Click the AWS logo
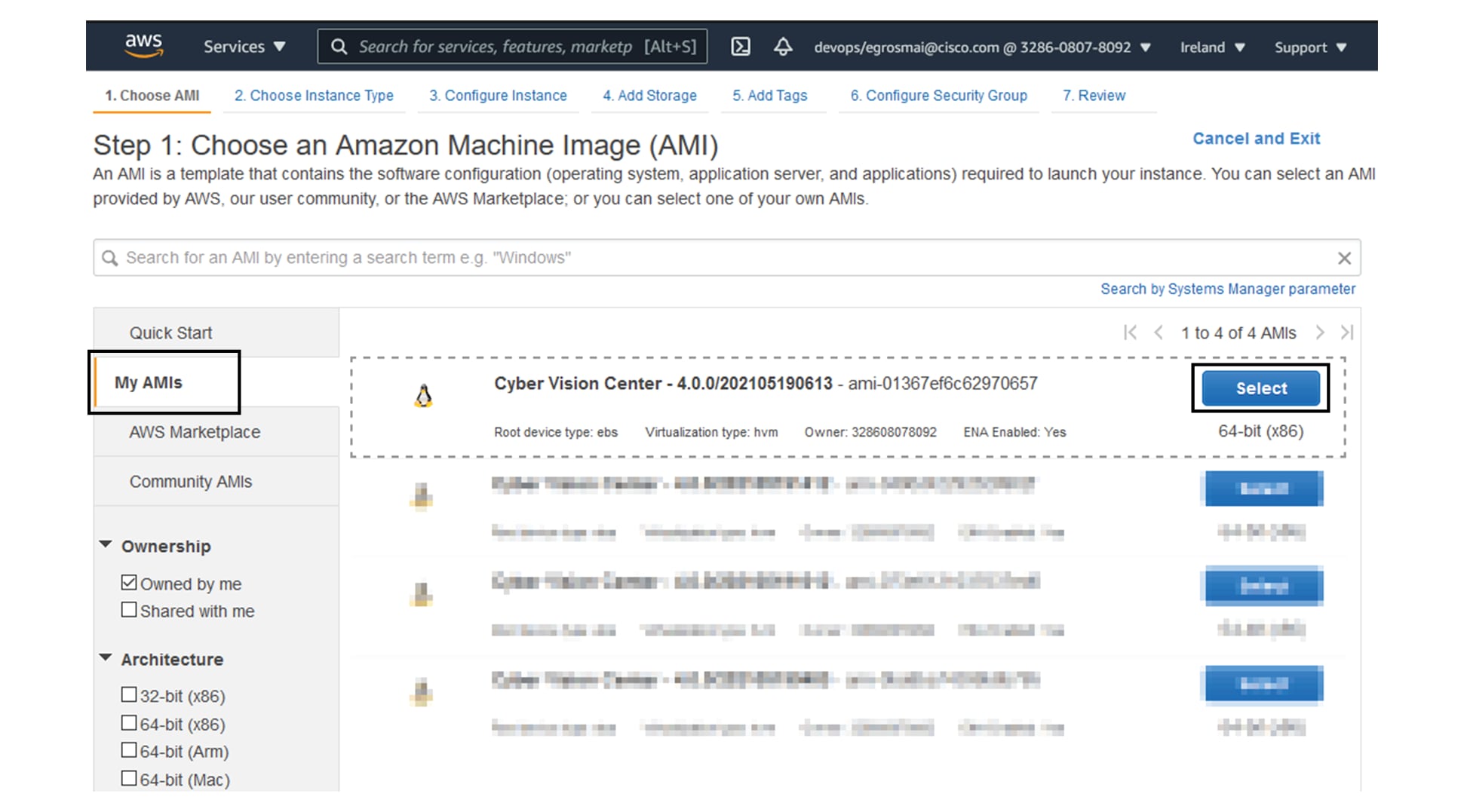 point(143,46)
